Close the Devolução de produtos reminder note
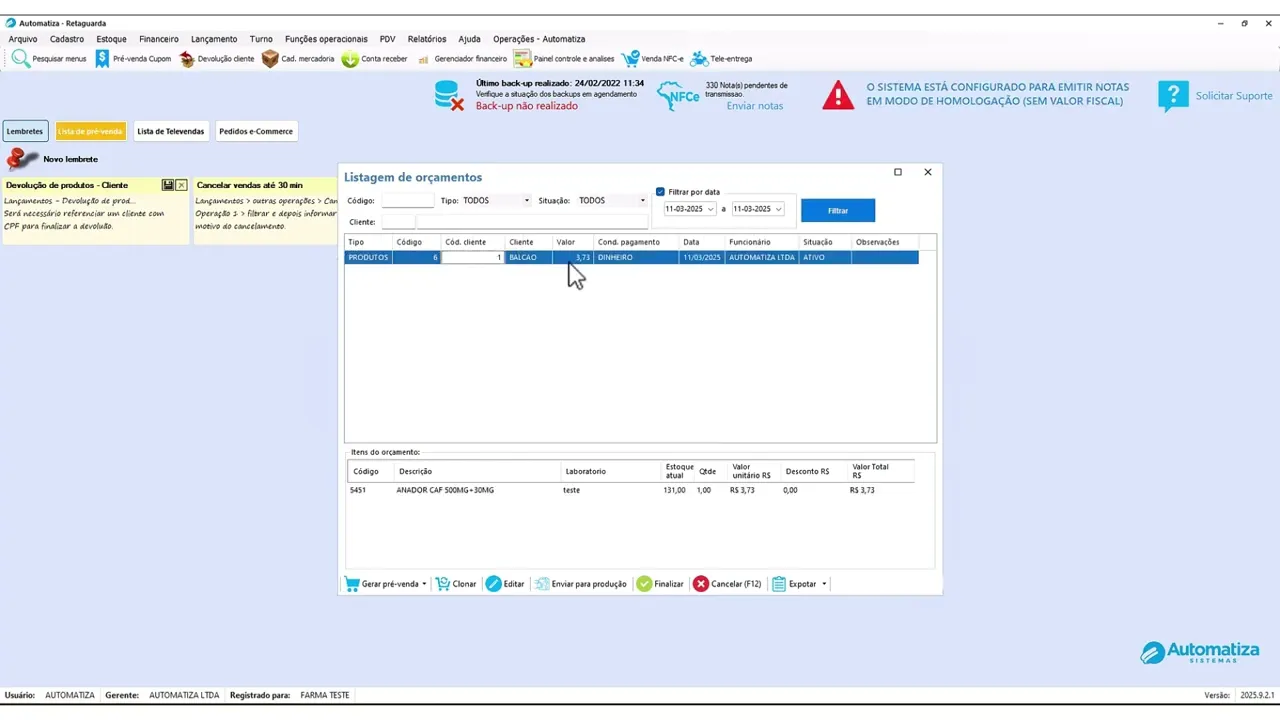 181,185
